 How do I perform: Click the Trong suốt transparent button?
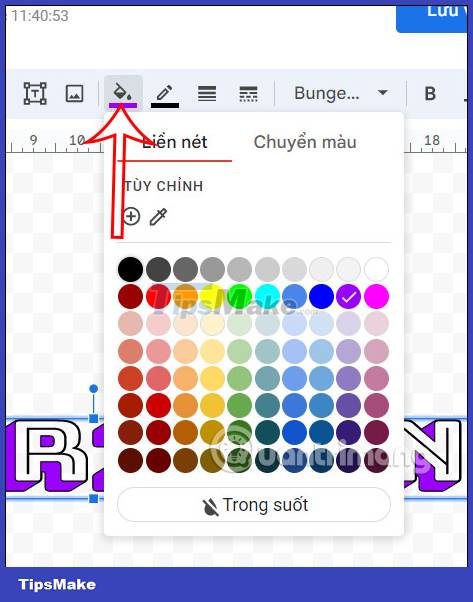coord(254,504)
